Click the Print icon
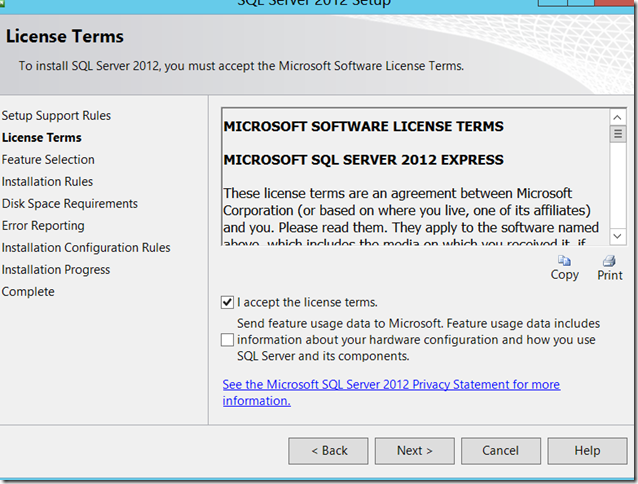The width and height of the screenshot is (638, 484). click(x=609, y=261)
